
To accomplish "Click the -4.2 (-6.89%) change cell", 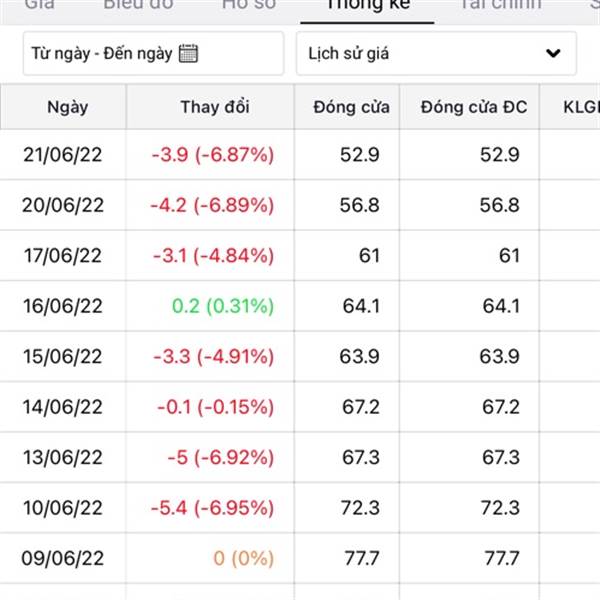I will click(x=212, y=205).
